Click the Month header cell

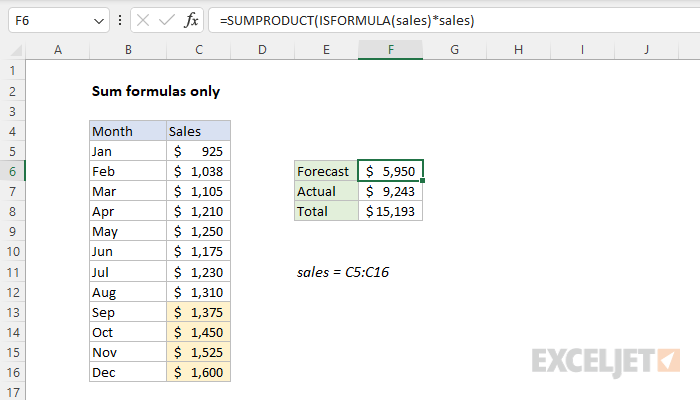click(x=128, y=131)
